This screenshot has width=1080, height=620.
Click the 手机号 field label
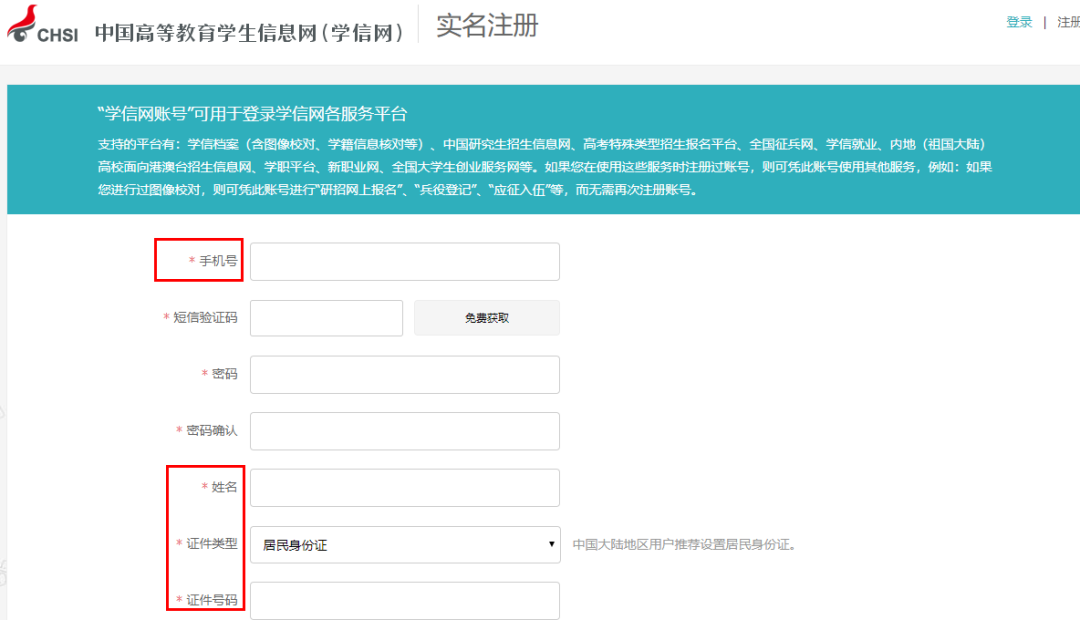click(217, 261)
